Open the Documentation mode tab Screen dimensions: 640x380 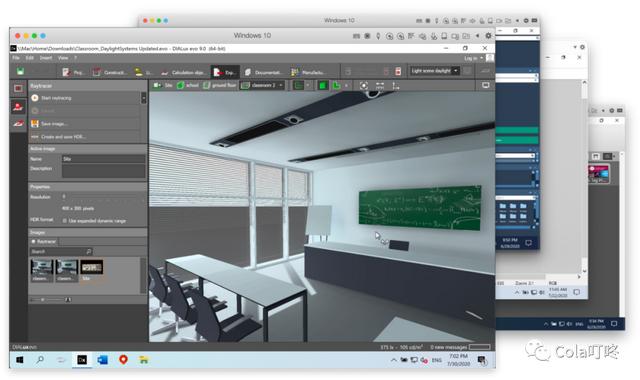tap(264, 72)
